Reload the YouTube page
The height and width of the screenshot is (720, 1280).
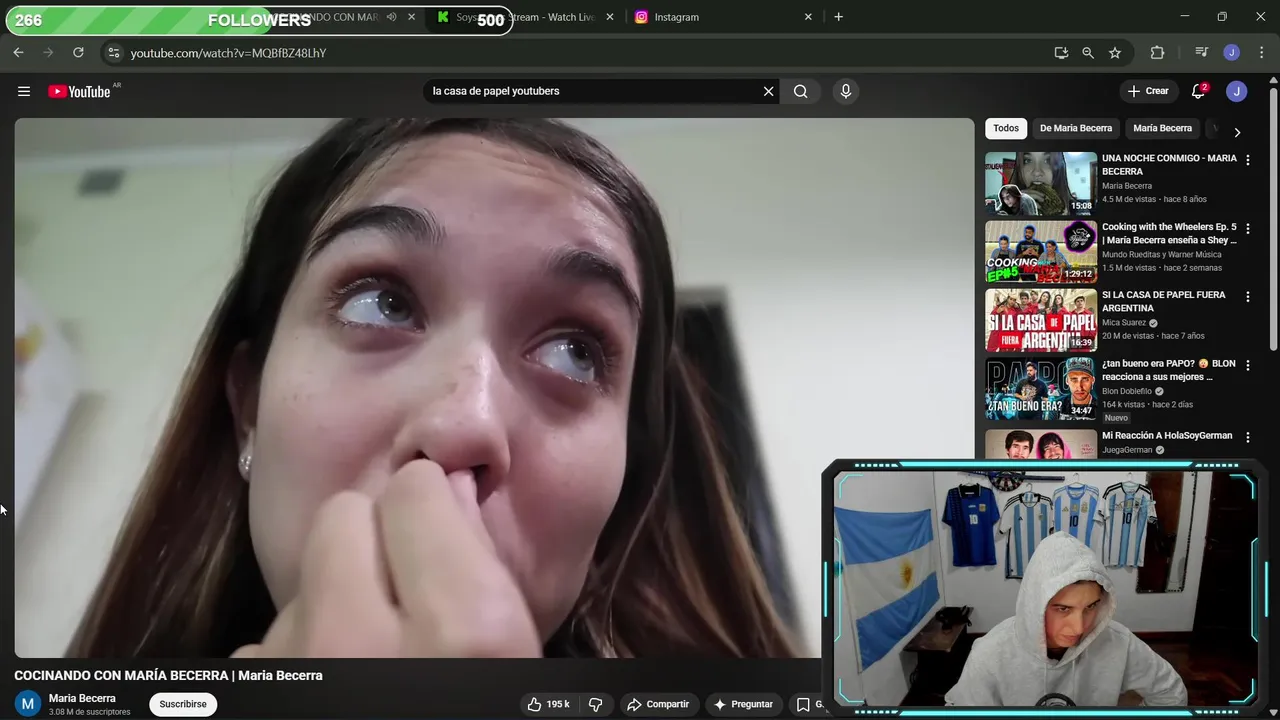(x=78, y=53)
